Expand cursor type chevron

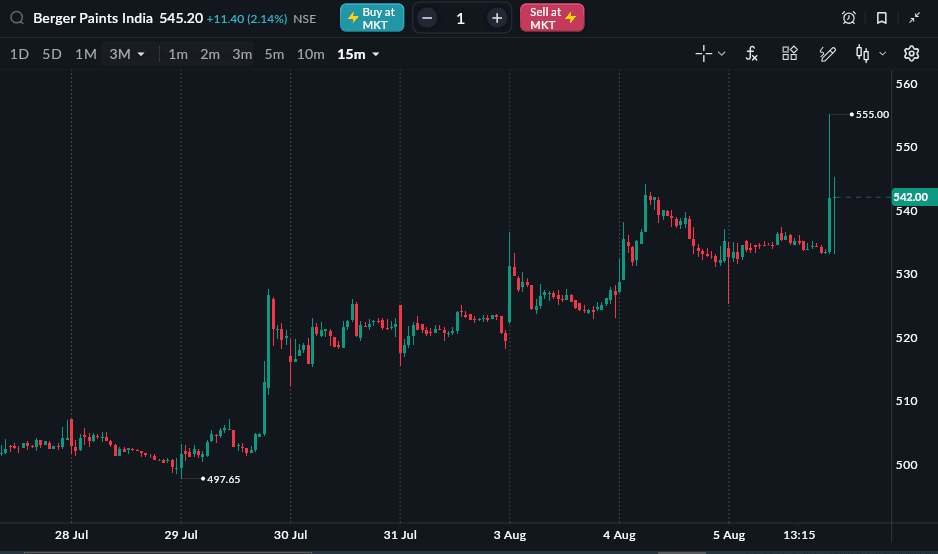coord(721,54)
